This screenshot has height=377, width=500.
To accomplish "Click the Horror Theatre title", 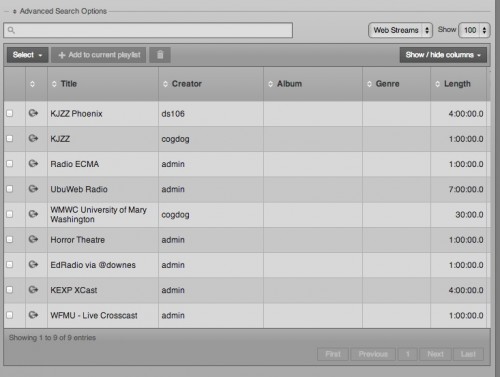I will point(78,240).
